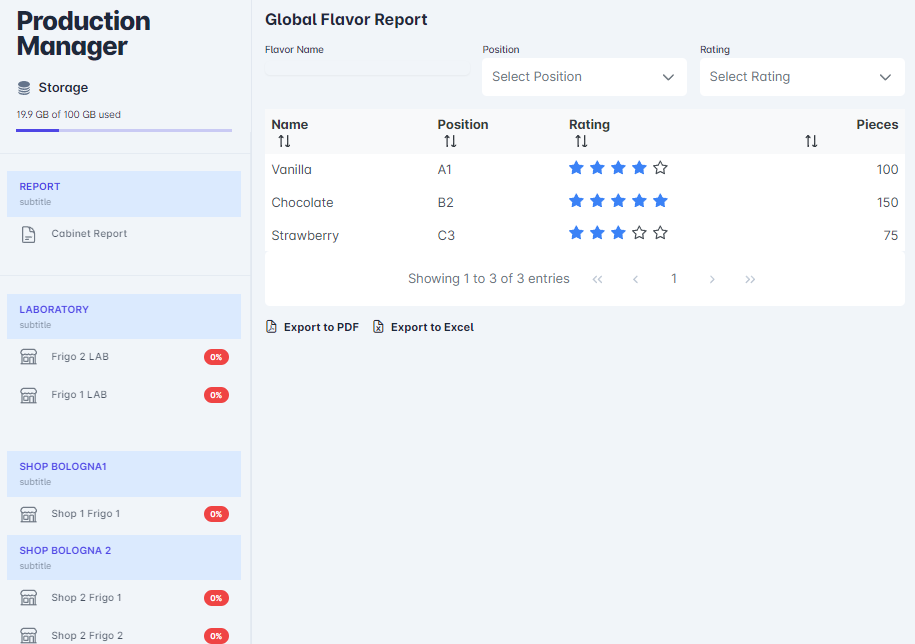The height and width of the screenshot is (644, 915).
Task: Click the Export to Excel file icon
Action: (x=378, y=327)
